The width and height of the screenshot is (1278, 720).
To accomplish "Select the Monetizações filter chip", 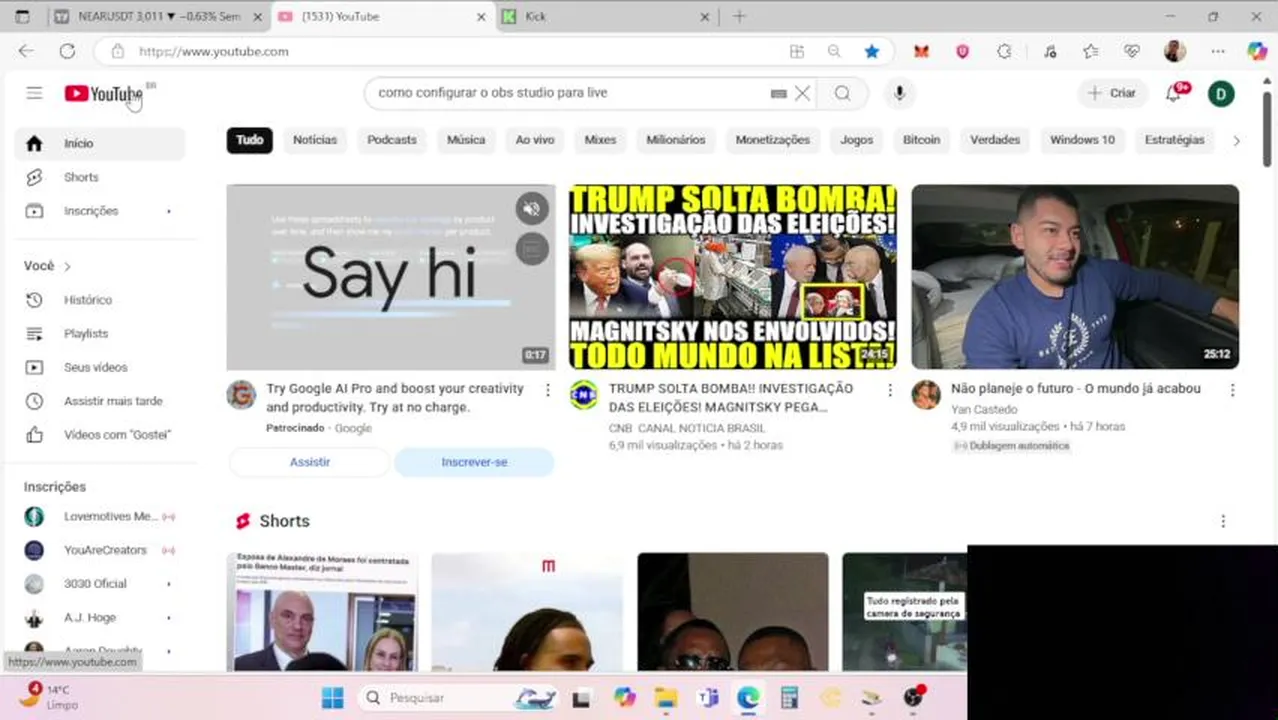I will click(x=772, y=140).
